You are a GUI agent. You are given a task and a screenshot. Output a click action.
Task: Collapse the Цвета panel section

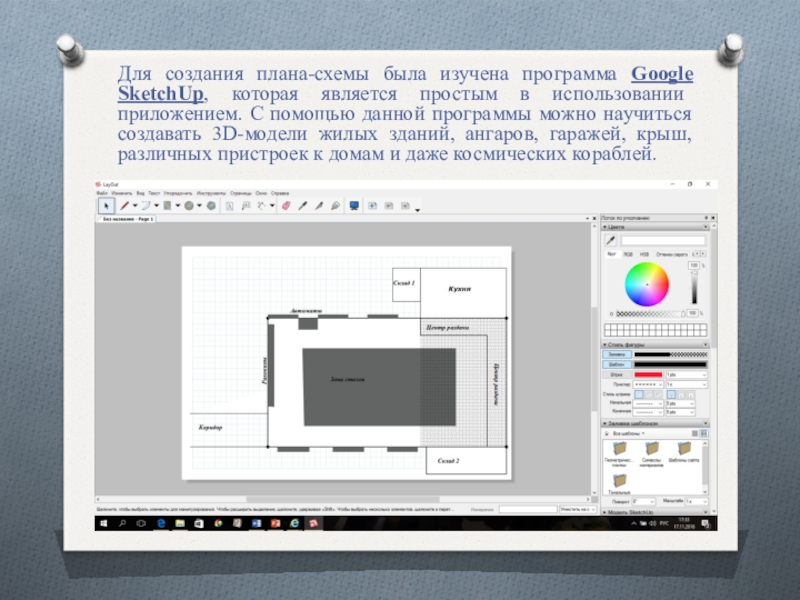click(604, 227)
